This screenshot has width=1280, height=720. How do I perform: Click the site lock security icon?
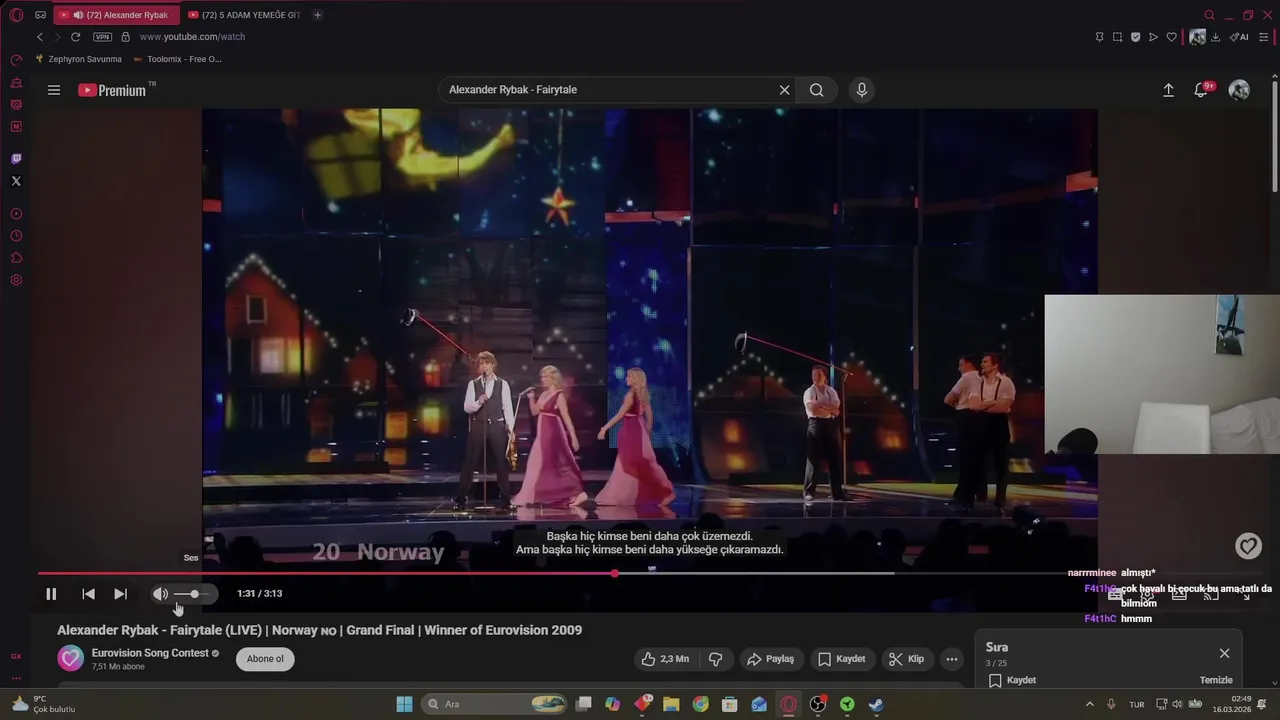point(125,37)
